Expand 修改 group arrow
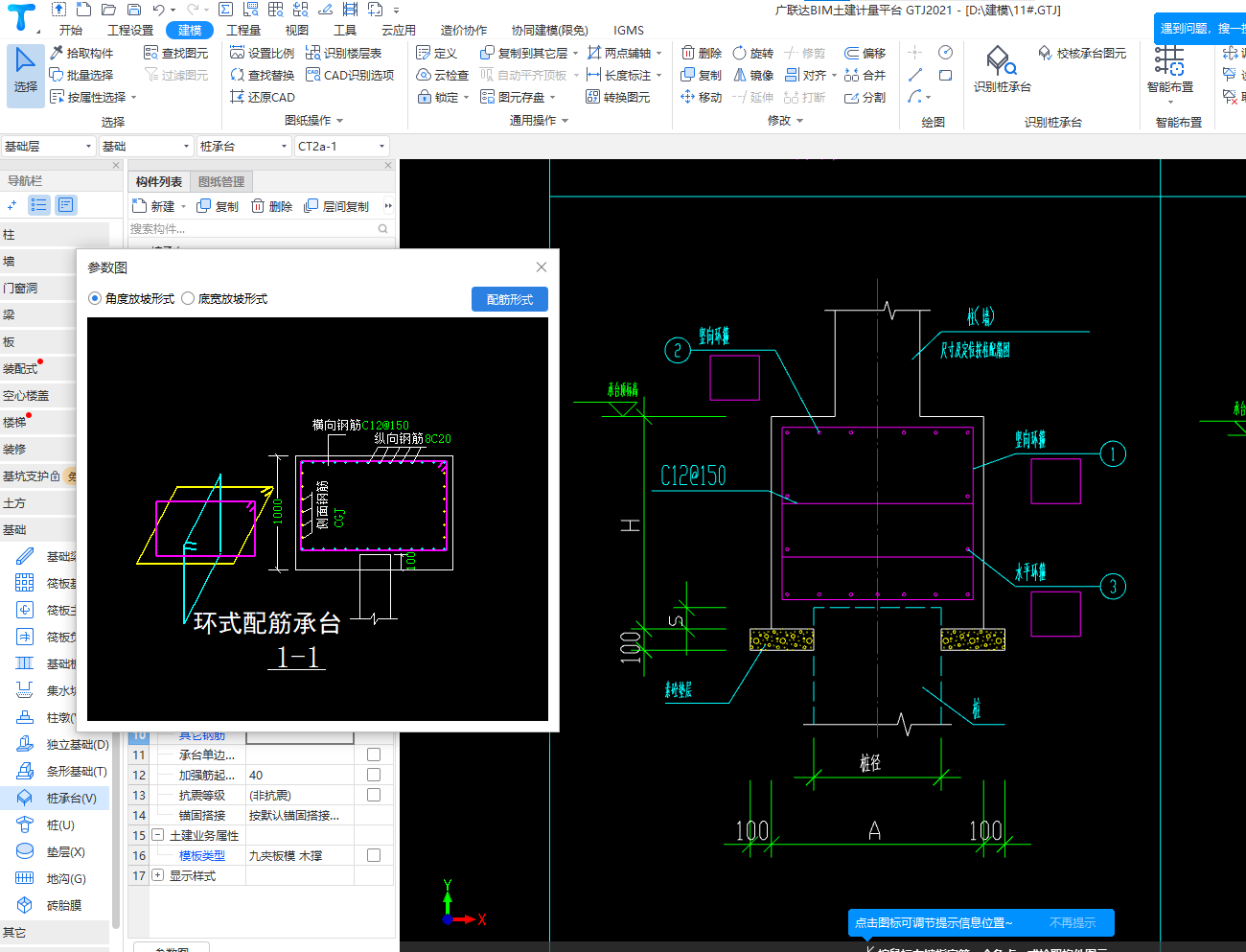Viewport: 1246px width, 952px height. click(799, 121)
